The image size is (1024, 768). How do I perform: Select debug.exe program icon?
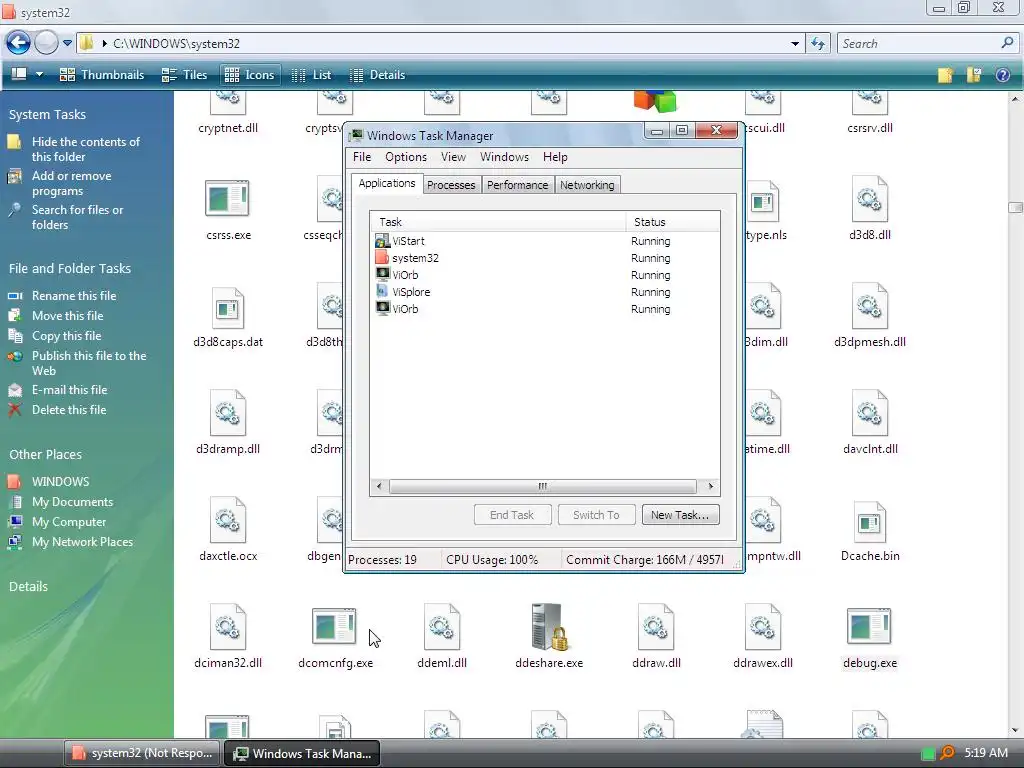tap(869, 626)
